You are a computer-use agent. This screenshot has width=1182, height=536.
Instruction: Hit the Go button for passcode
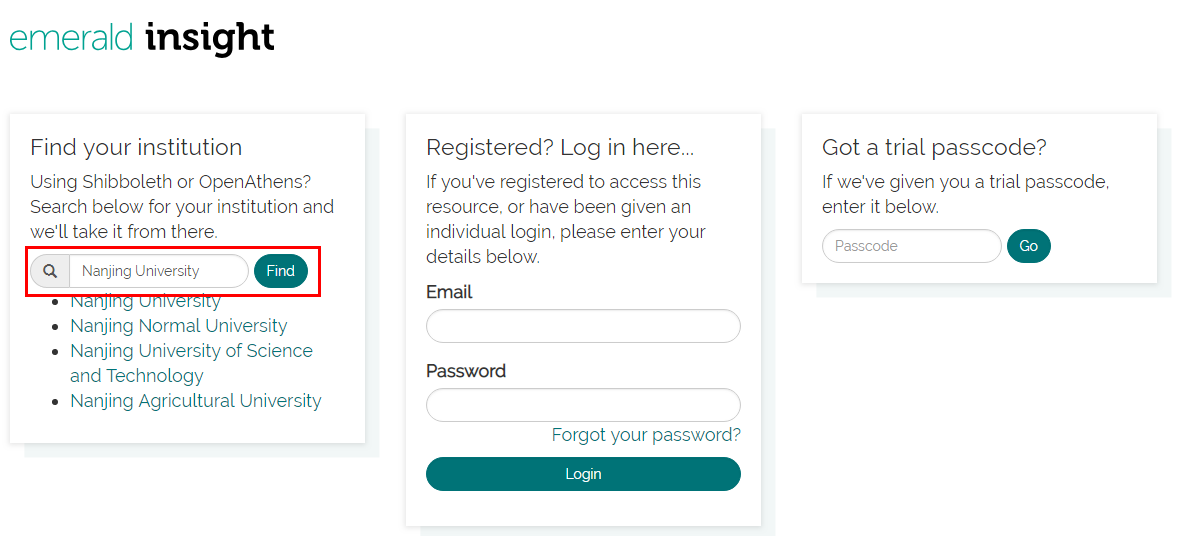point(1028,246)
